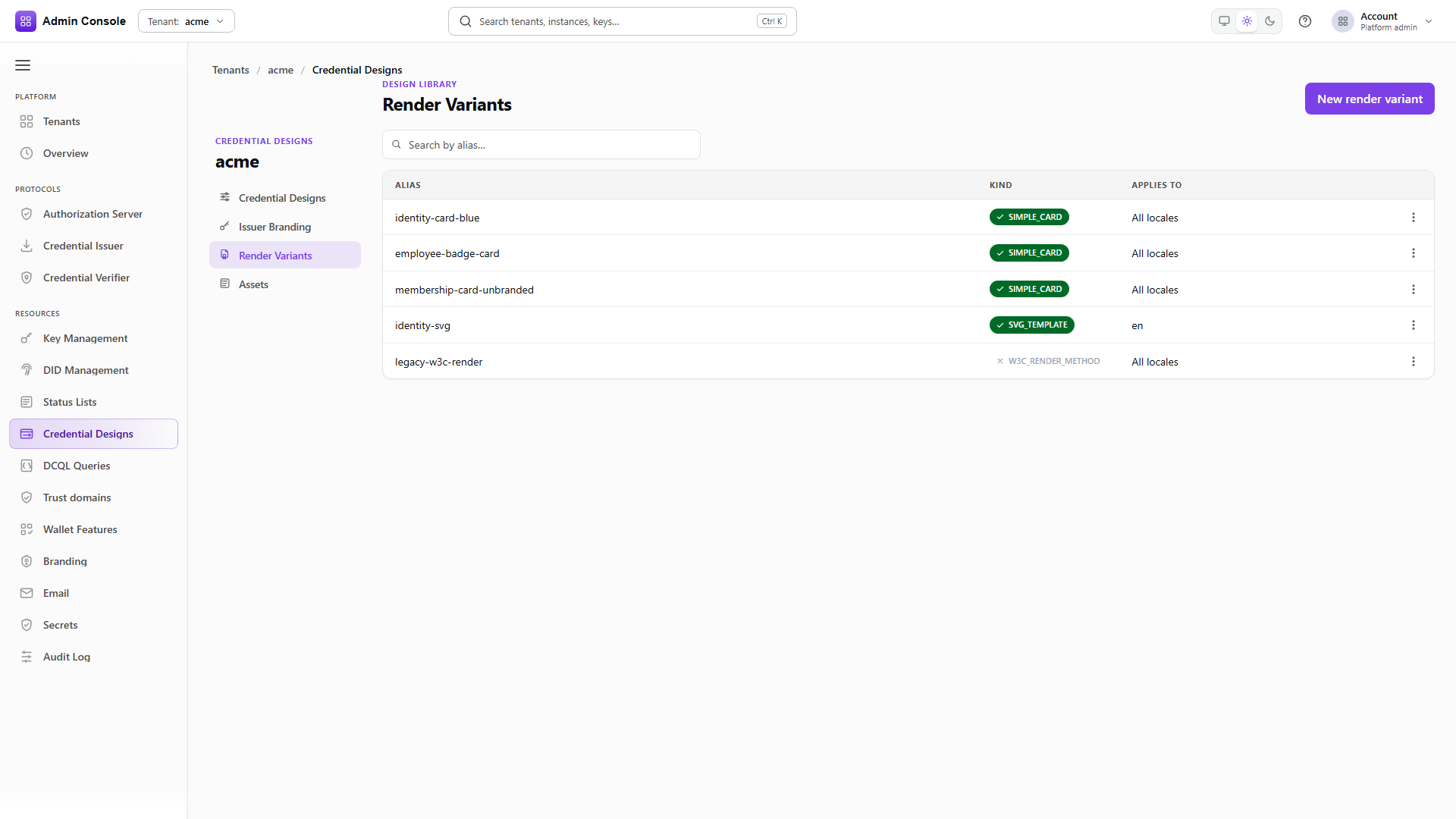Image resolution: width=1456 pixels, height=819 pixels.
Task: Click the Authorization Server shield icon
Action: [x=27, y=214]
